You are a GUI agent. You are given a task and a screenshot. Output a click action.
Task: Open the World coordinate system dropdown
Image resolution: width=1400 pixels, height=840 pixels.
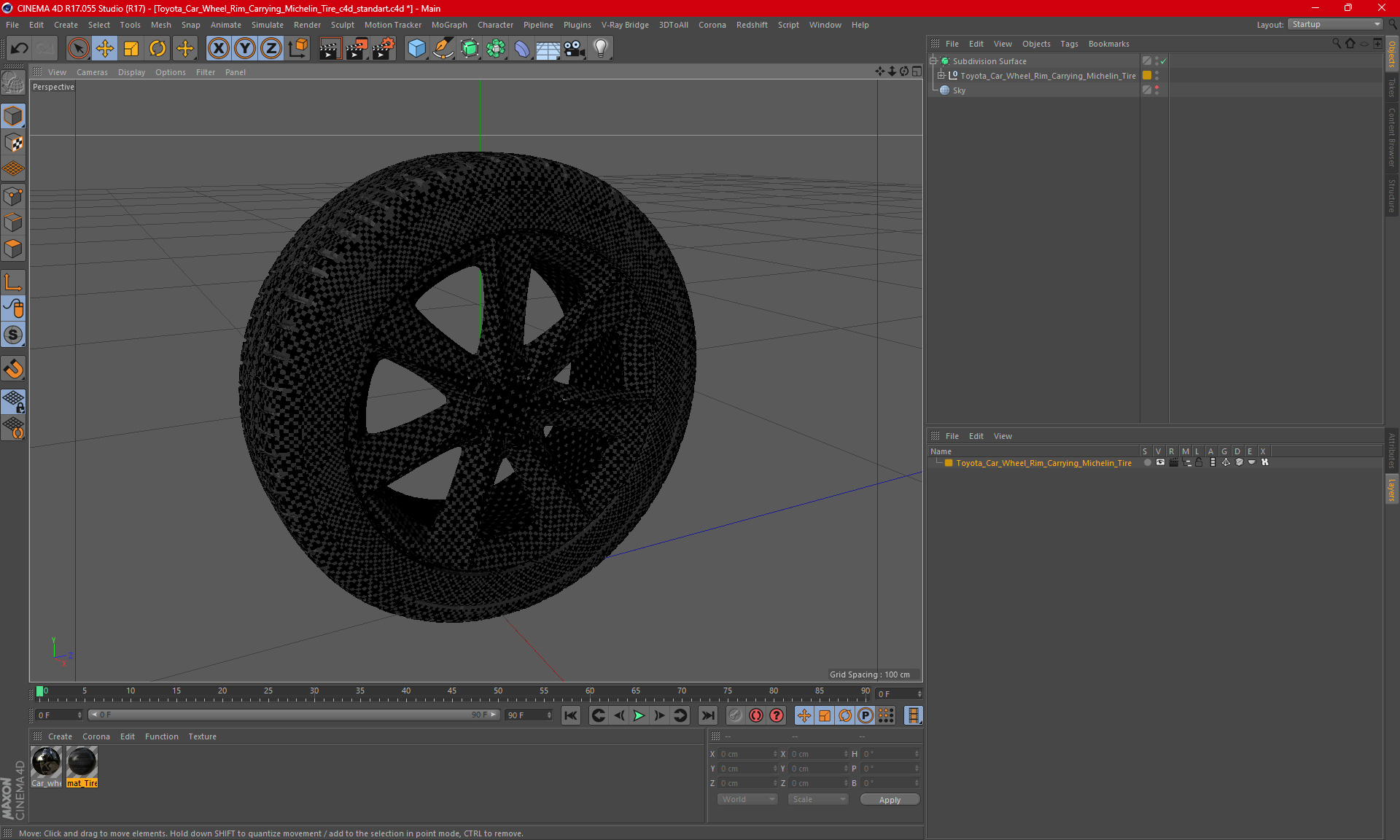click(x=747, y=799)
